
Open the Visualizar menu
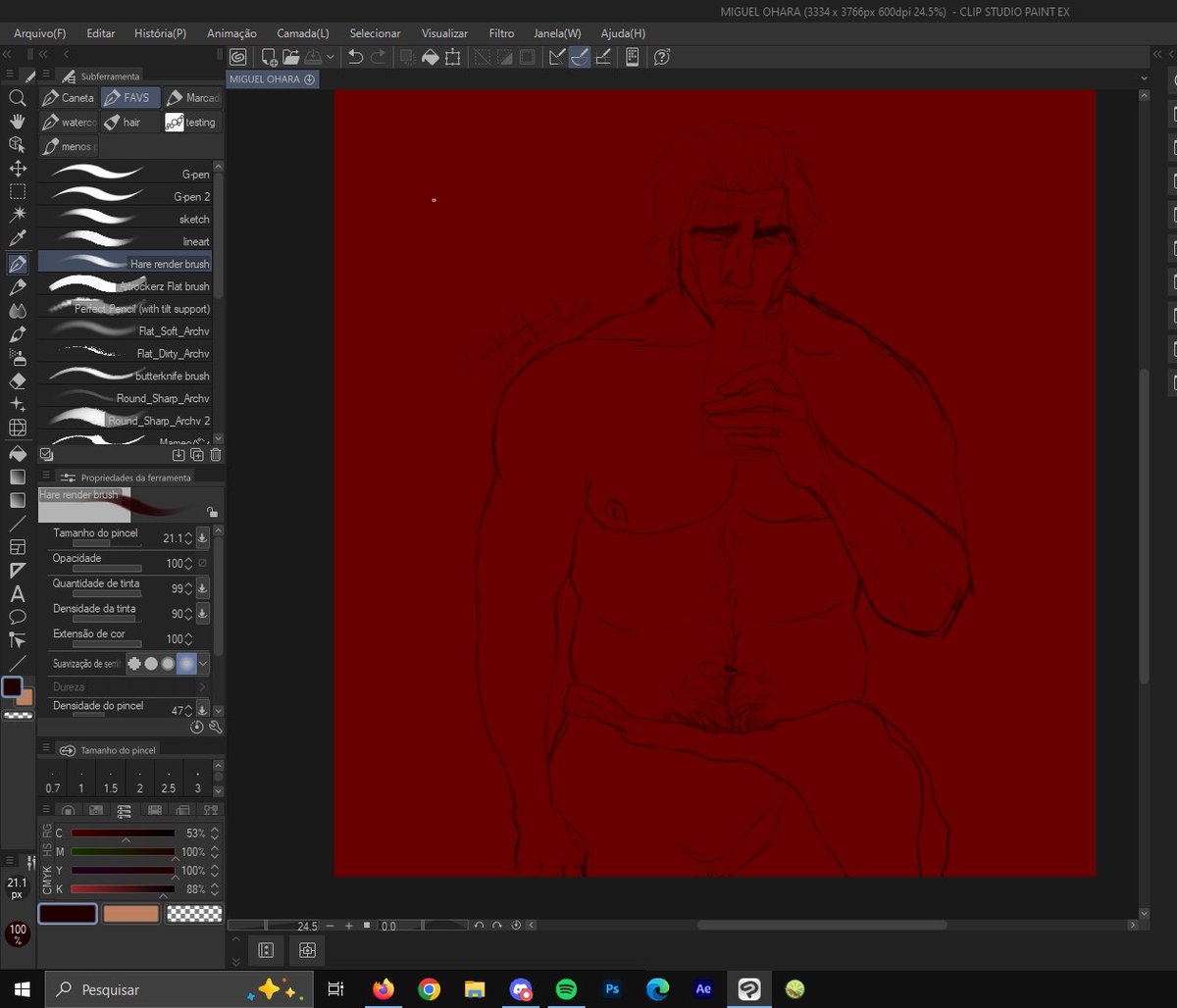tap(444, 33)
